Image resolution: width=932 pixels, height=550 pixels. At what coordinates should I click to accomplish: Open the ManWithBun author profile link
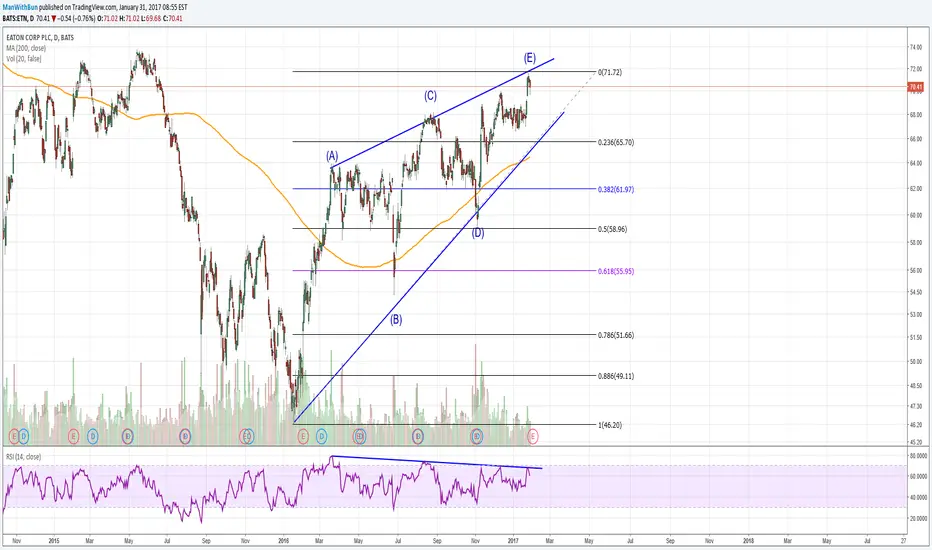(20, 7)
